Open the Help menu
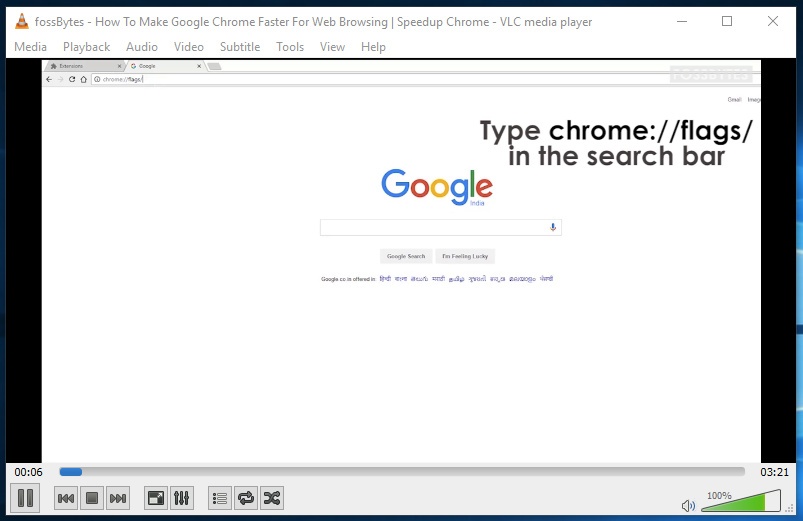 click(373, 47)
